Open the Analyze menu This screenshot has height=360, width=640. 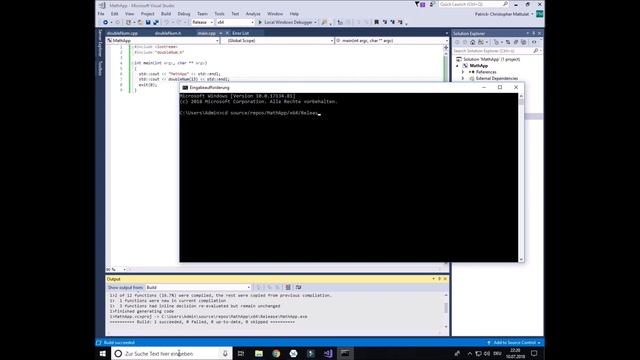253,14
